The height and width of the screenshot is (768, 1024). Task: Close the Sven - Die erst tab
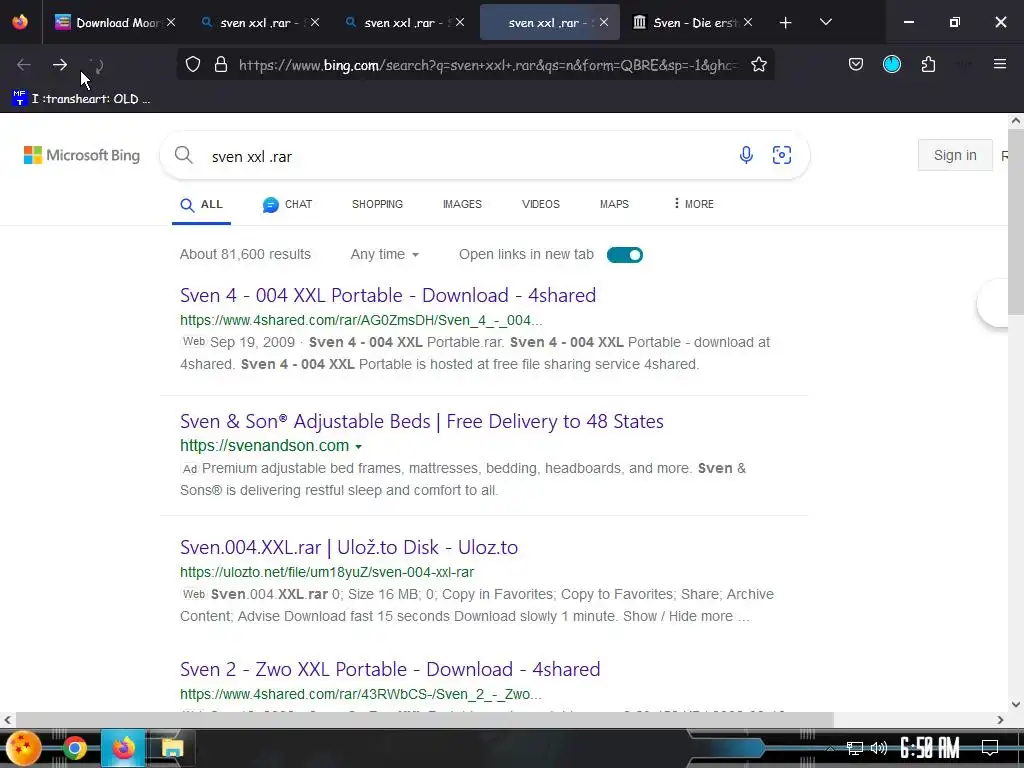pos(748,22)
